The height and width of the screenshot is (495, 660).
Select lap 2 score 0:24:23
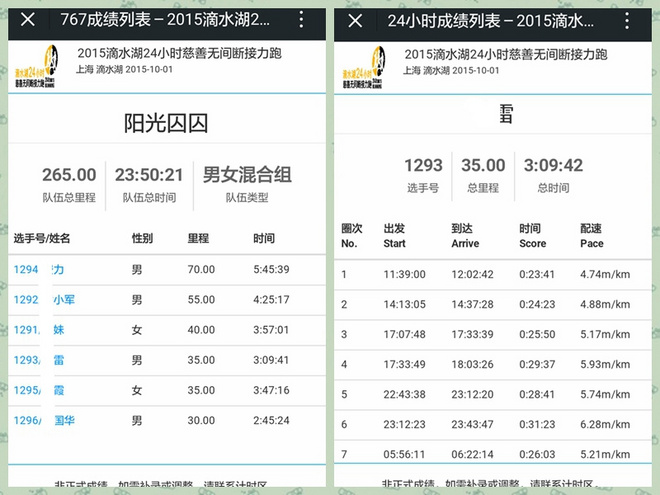(537, 304)
